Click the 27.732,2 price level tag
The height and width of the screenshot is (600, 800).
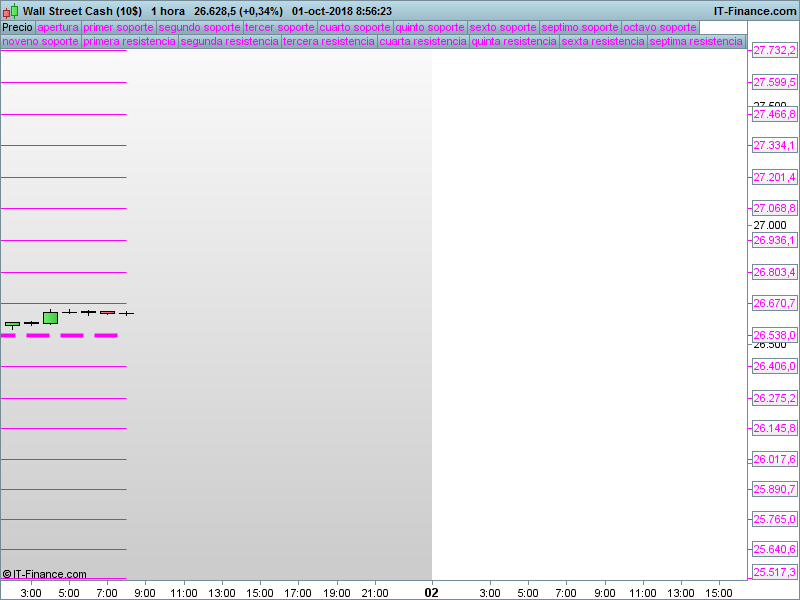(774, 50)
